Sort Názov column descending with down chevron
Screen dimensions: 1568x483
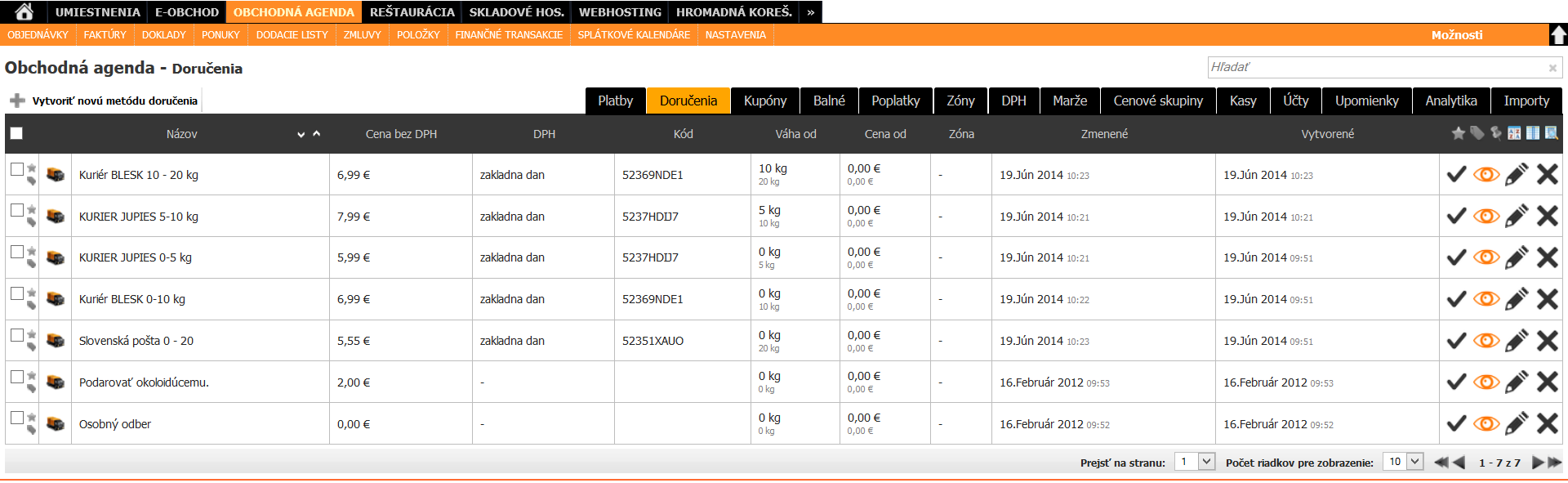pyautogui.click(x=301, y=134)
